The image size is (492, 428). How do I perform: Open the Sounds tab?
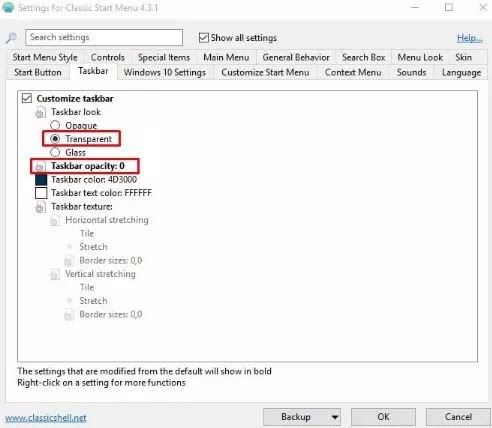pyautogui.click(x=411, y=72)
